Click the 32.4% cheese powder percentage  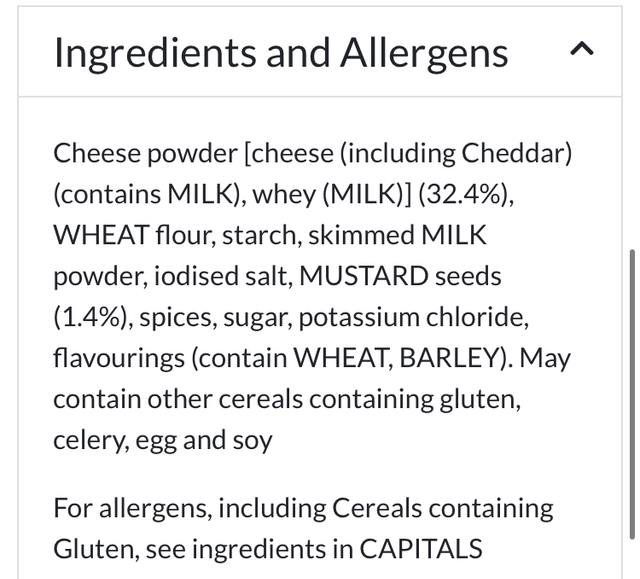point(463,194)
